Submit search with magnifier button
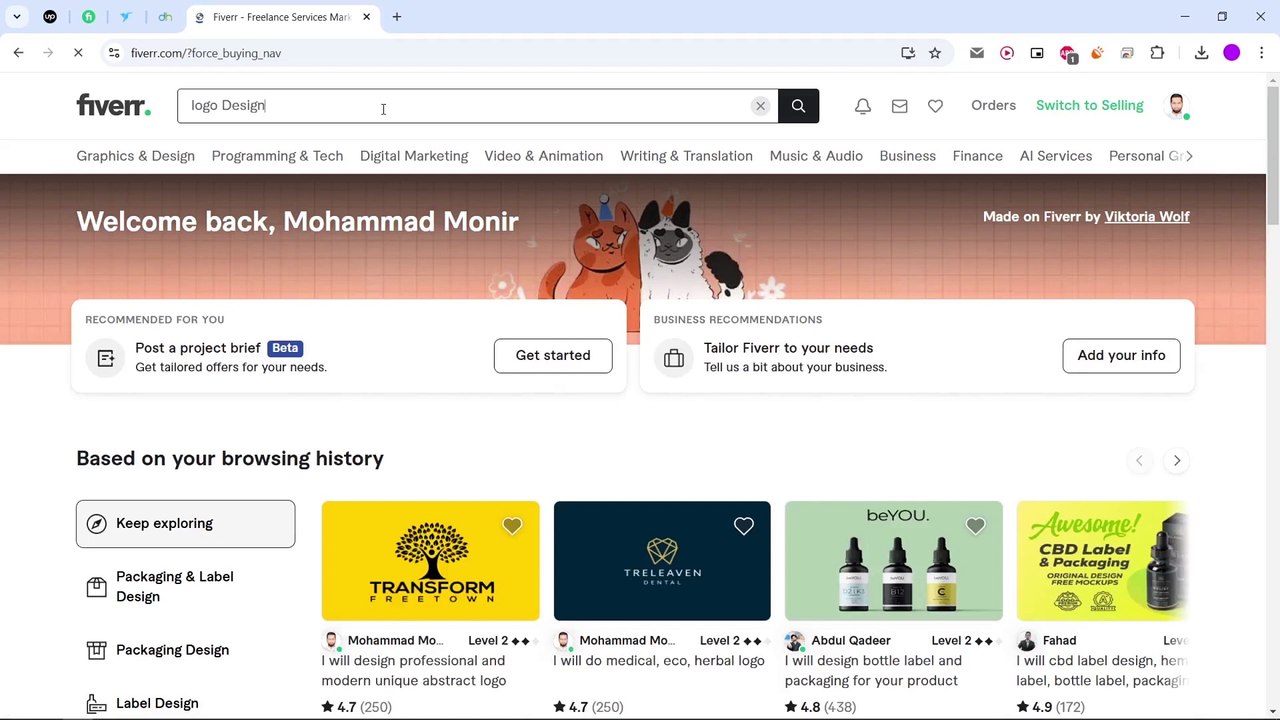The width and height of the screenshot is (1280, 720). click(798, 106)
